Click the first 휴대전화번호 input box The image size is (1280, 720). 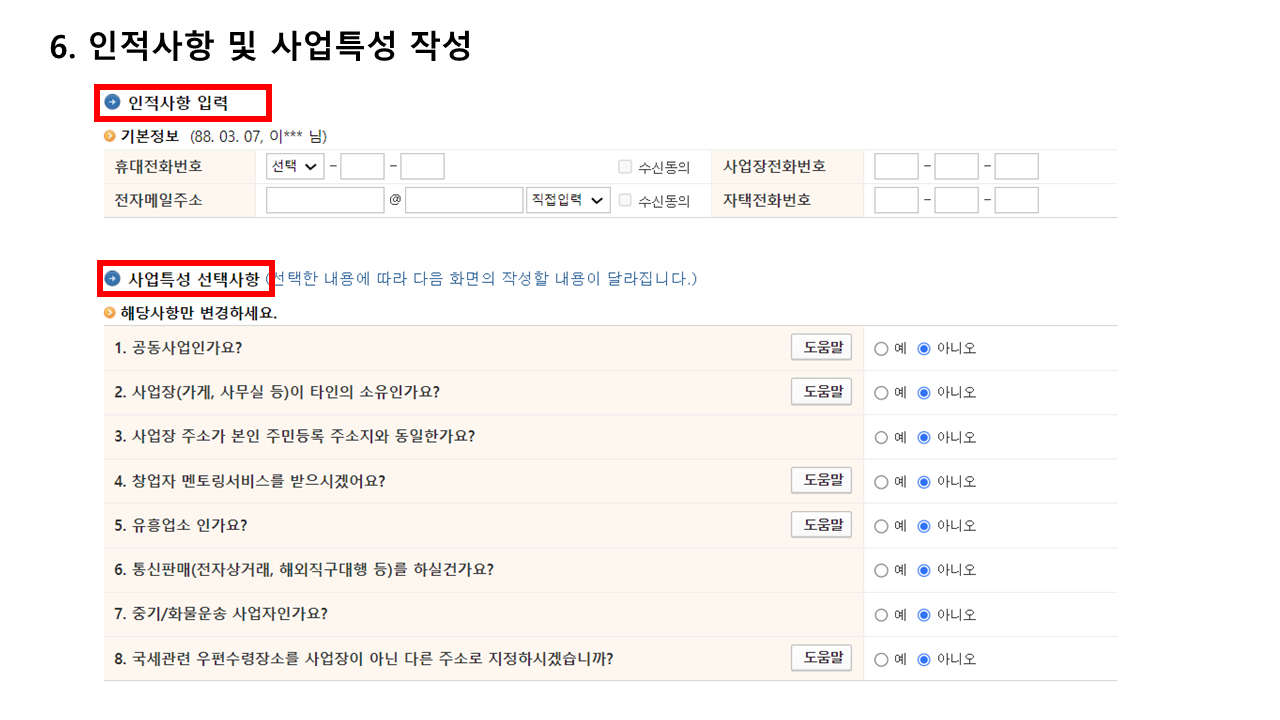(x=361, y=166)
